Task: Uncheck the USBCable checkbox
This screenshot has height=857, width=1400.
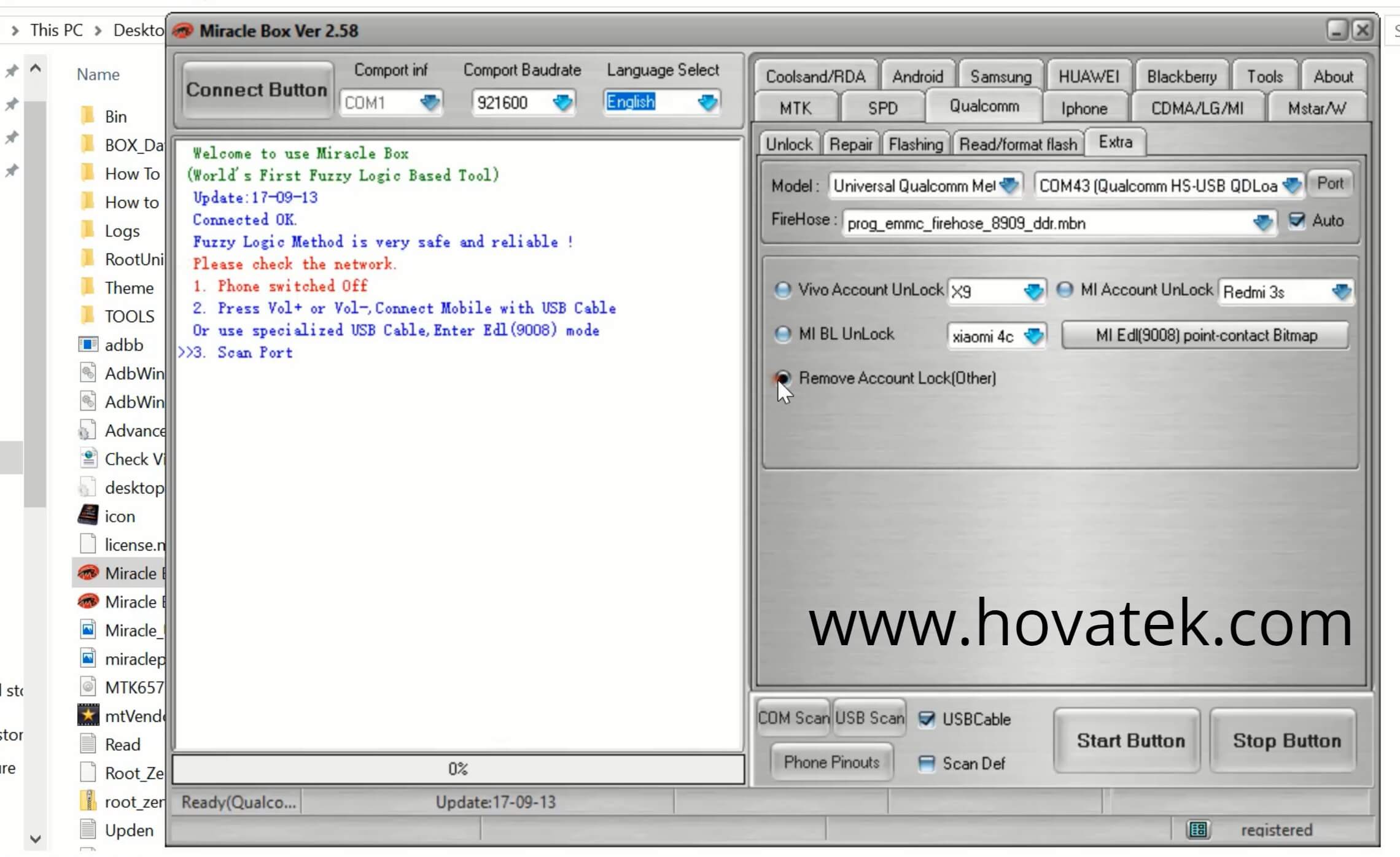Action: click(927, 719)
